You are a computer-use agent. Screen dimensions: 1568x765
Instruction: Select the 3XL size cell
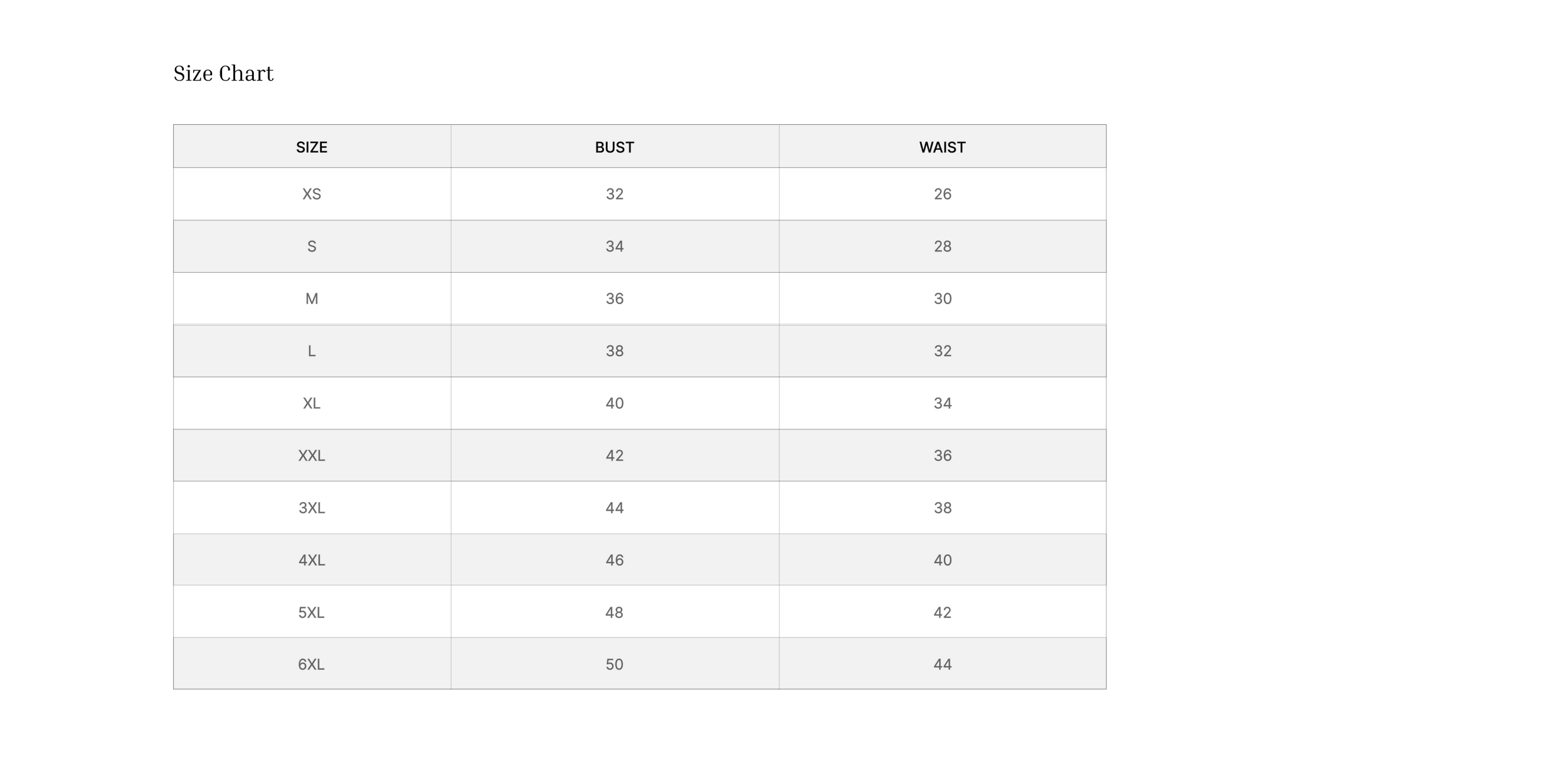312,508
